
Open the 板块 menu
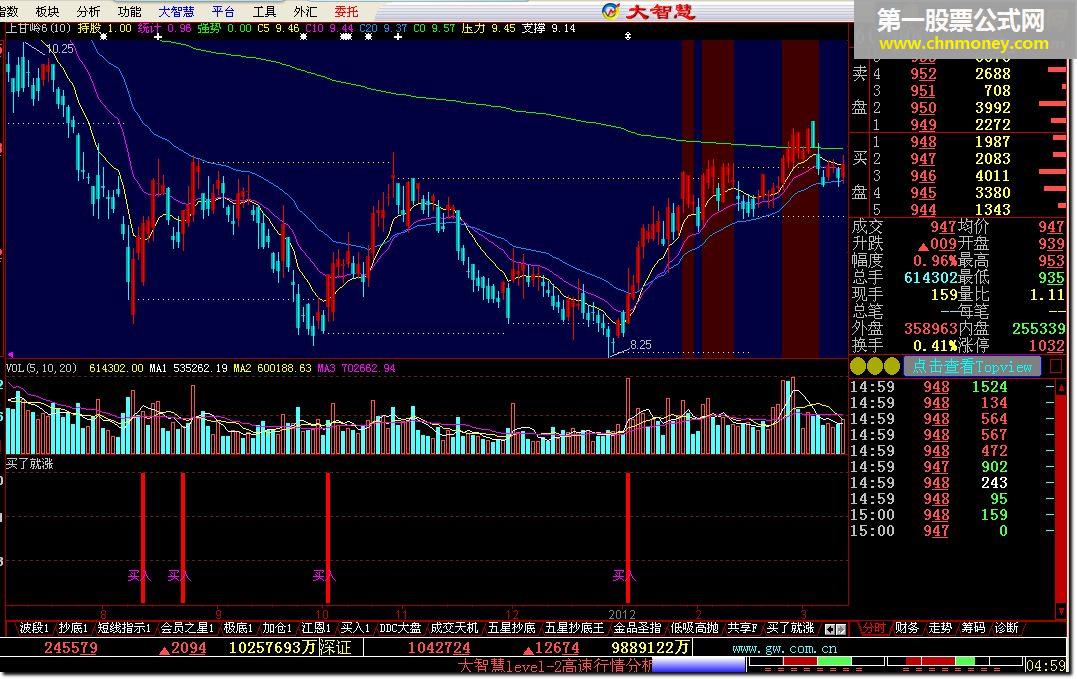tap(47, 12)
